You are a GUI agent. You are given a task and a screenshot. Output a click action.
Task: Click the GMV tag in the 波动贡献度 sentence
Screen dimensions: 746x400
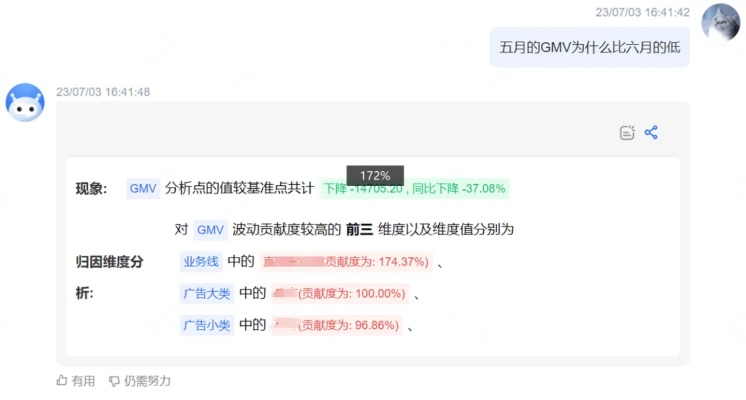click(x=210, y=229)
